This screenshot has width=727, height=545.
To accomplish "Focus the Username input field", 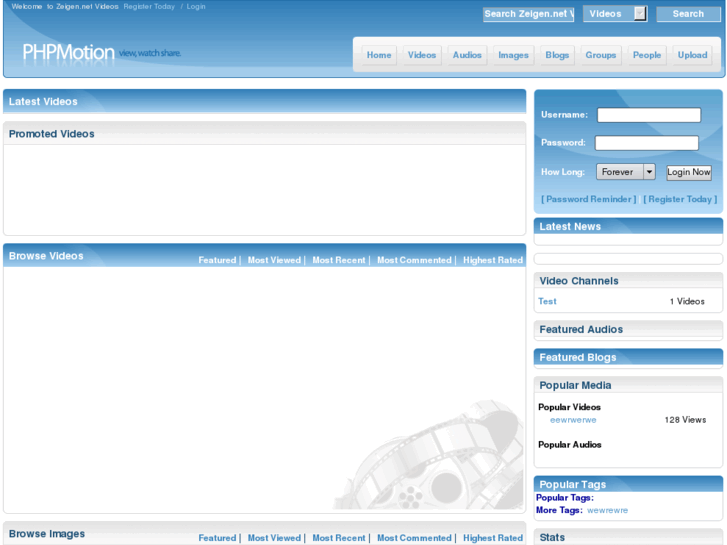I will (x=649, y=115).
